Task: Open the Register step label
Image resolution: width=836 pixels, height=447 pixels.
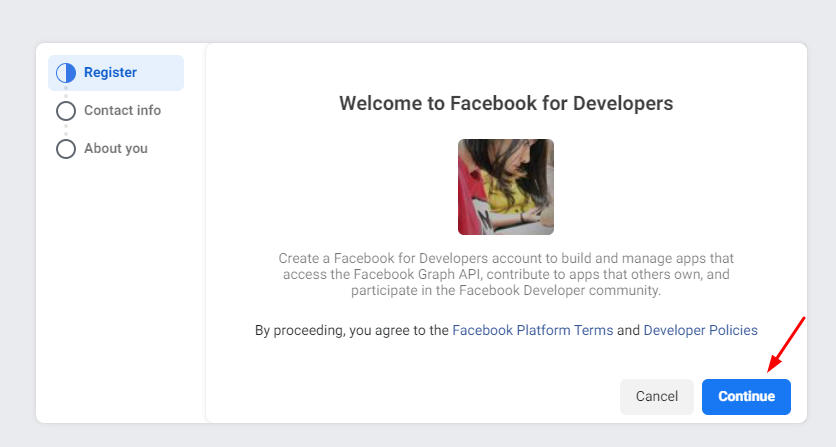Action: coord(110,73)
